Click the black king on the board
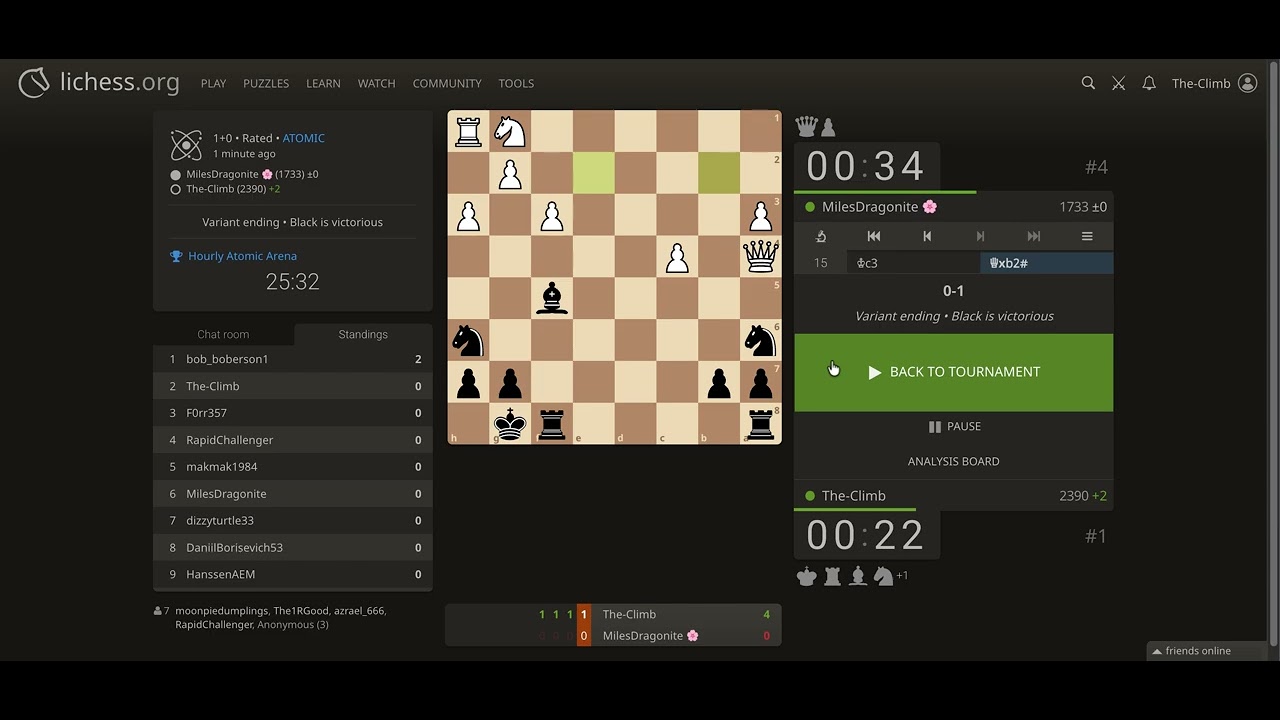 tap(510, 424)
